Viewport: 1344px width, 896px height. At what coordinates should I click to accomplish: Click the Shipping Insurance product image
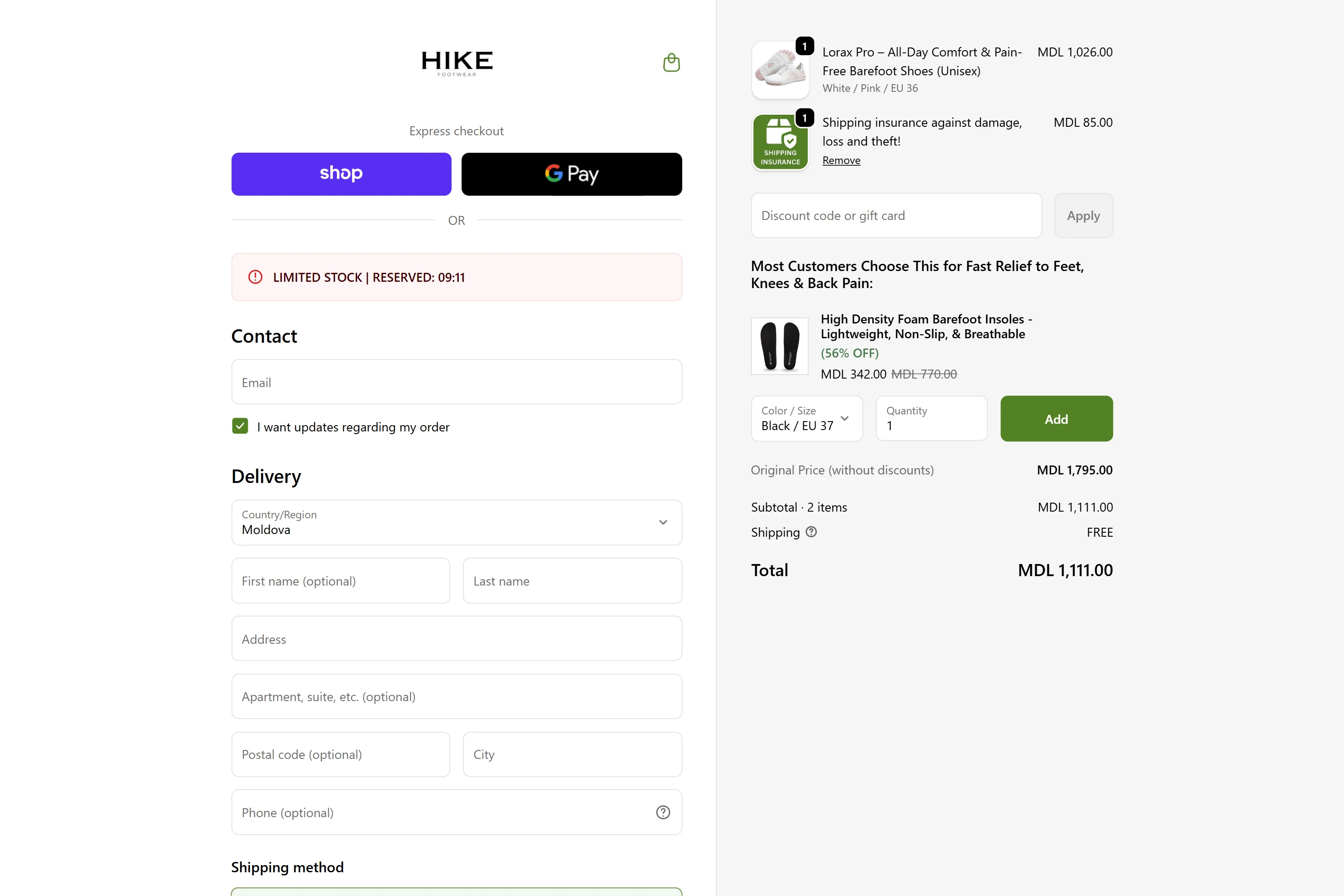point(780,142)
